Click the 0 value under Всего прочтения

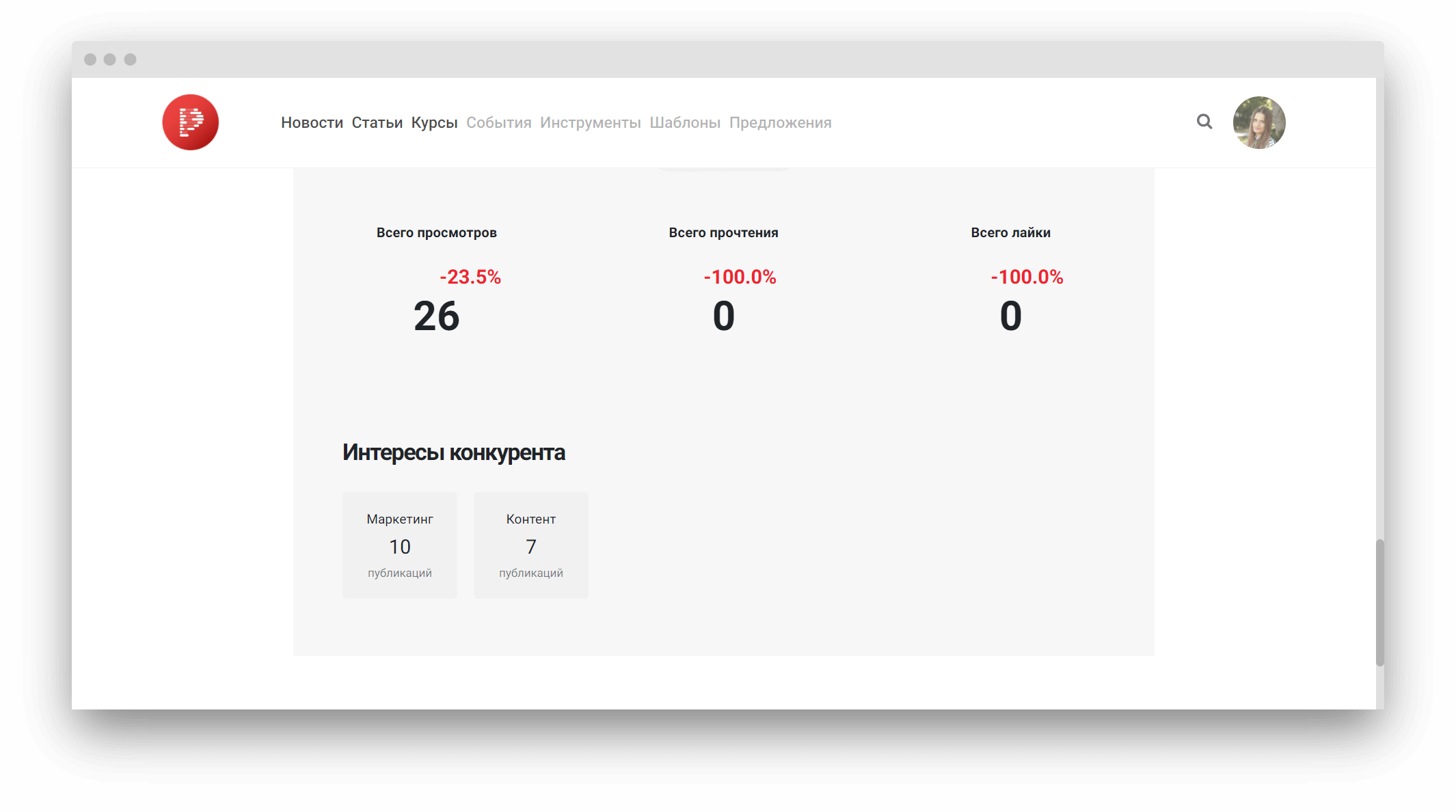point(724,316)
